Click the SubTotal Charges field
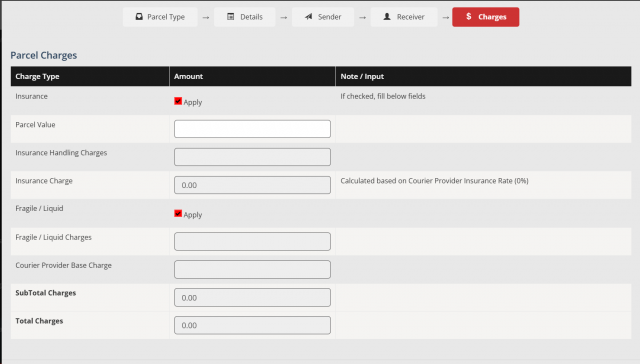 pyautogui.click(x=252, y=297)
